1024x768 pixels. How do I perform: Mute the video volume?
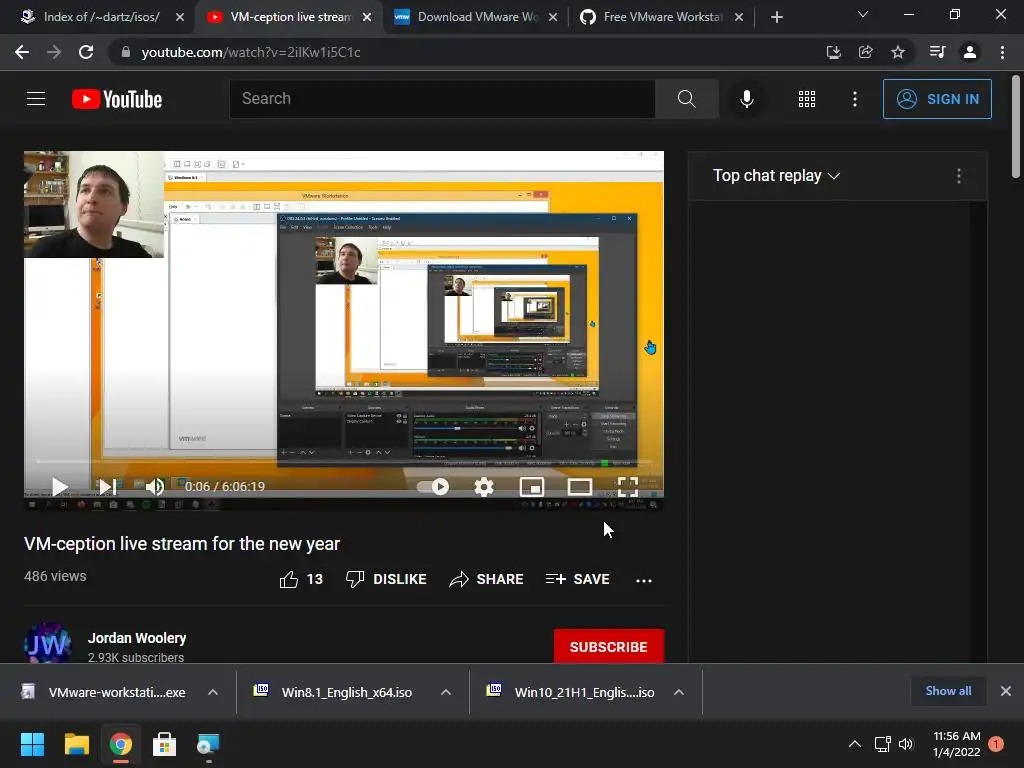tap(155, 487)
